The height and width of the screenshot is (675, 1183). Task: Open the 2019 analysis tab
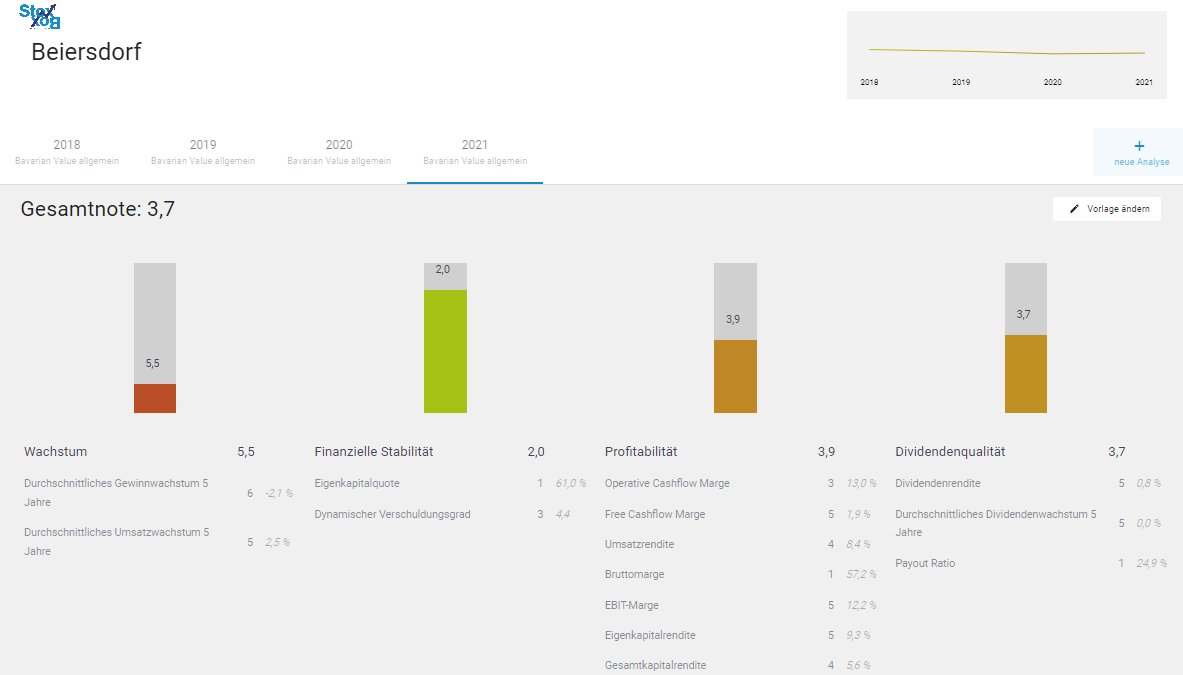[203, 152]
